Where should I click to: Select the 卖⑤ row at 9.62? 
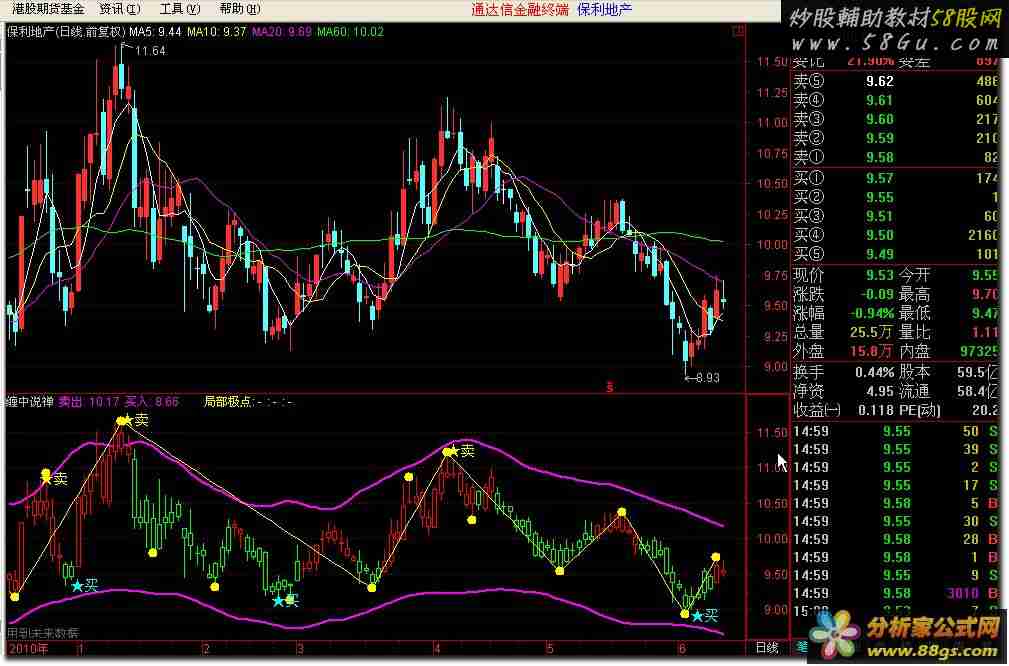895,81
